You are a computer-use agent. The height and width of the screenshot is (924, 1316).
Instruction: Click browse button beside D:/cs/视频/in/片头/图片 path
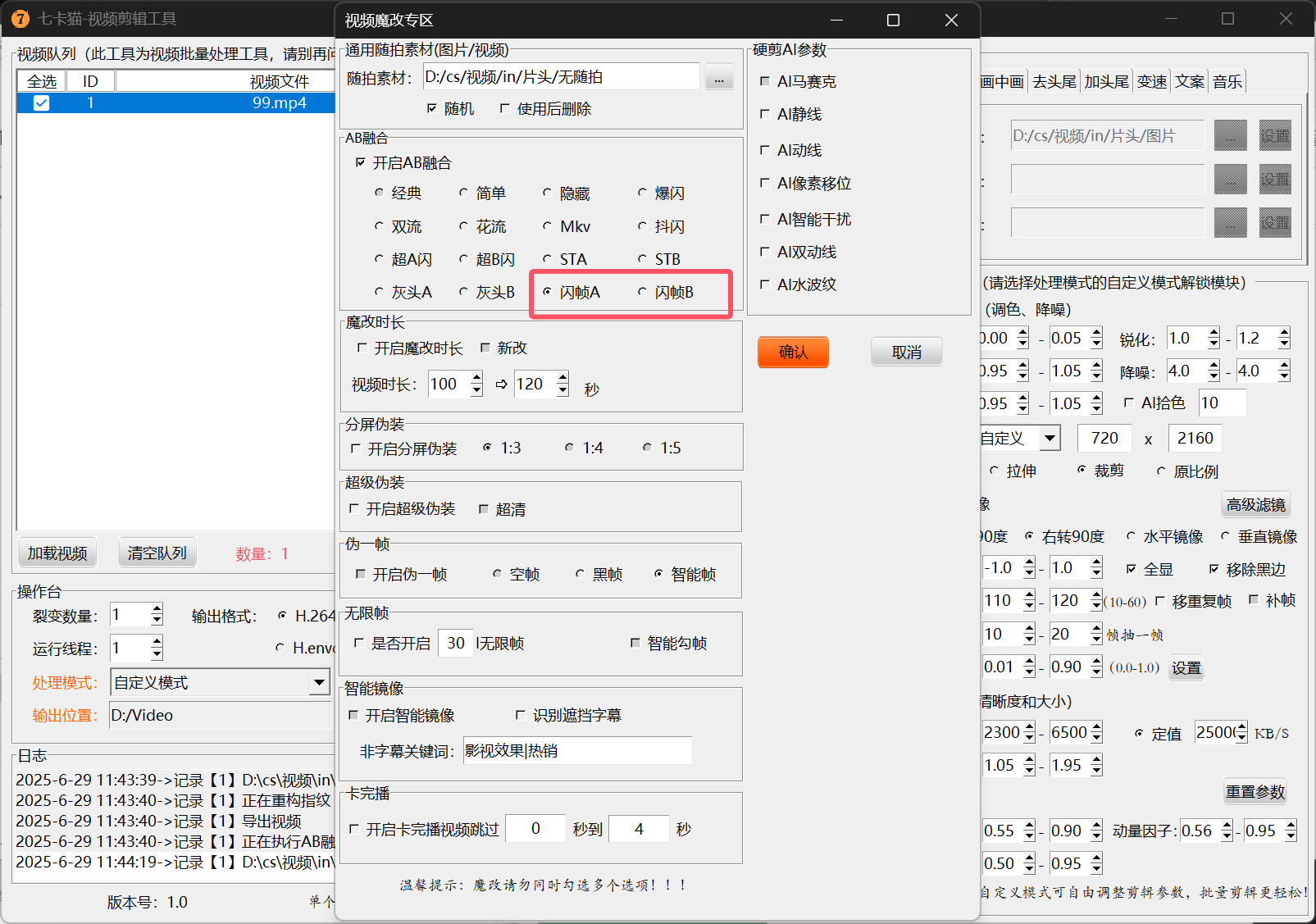pos(1230,135)
